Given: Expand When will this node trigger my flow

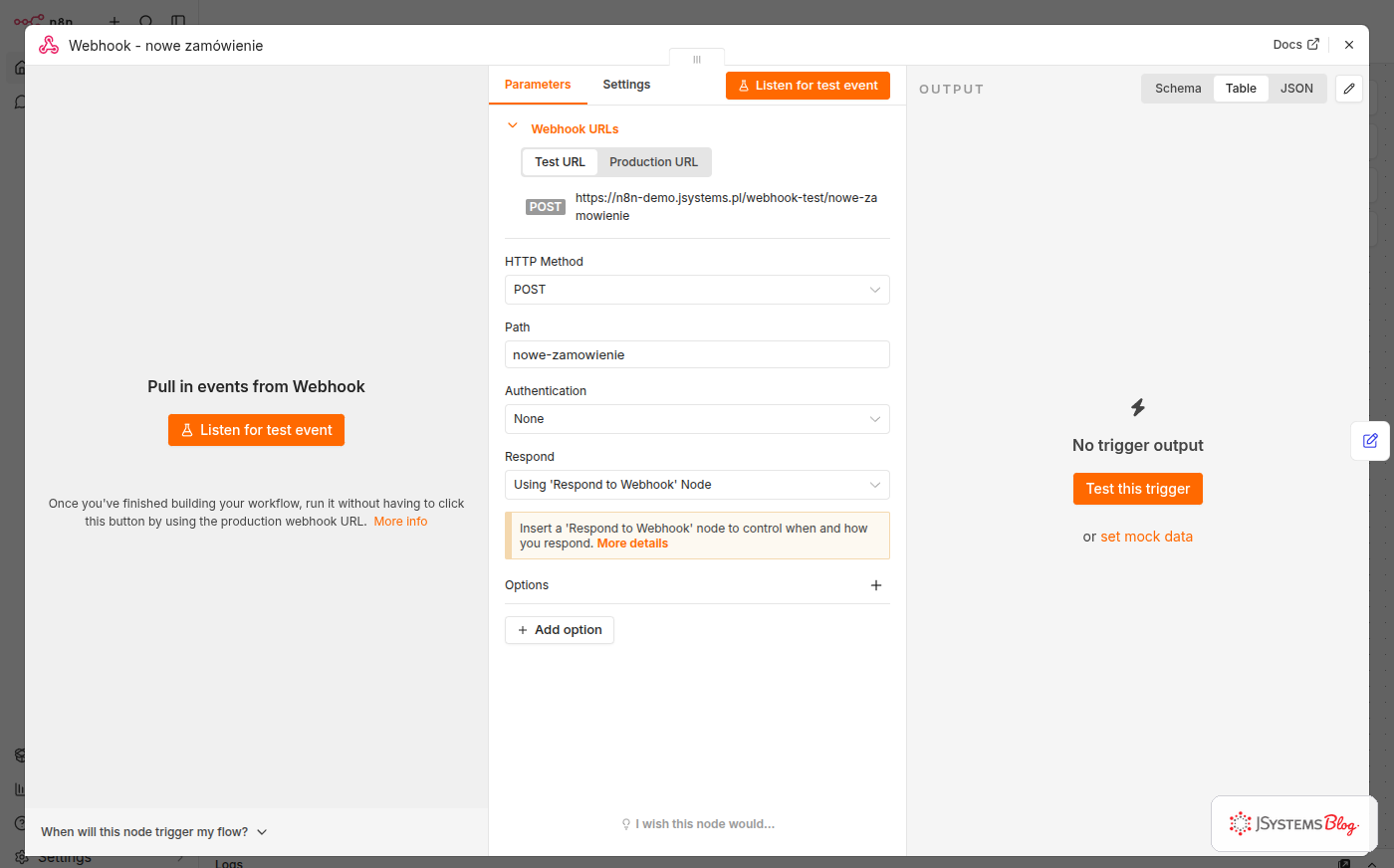Looking at the screenshot, I should point(154,832).
